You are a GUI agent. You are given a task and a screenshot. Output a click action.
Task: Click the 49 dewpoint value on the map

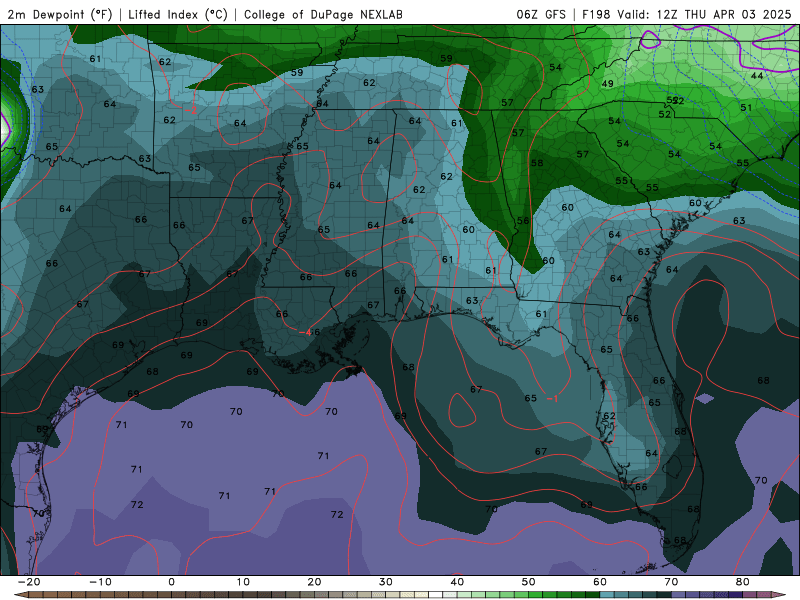[607, 84]
